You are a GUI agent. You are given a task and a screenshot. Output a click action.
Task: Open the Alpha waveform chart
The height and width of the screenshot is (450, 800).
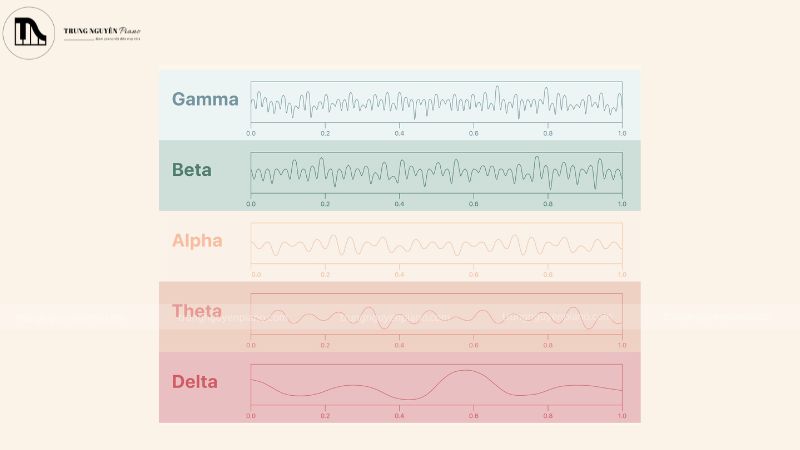(436, 244)
